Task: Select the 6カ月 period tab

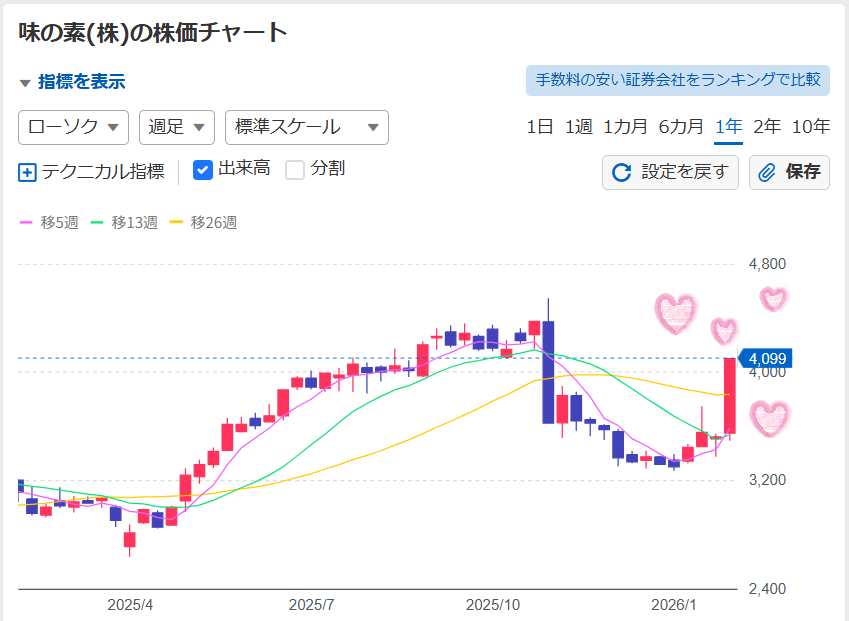Action: 681,127
